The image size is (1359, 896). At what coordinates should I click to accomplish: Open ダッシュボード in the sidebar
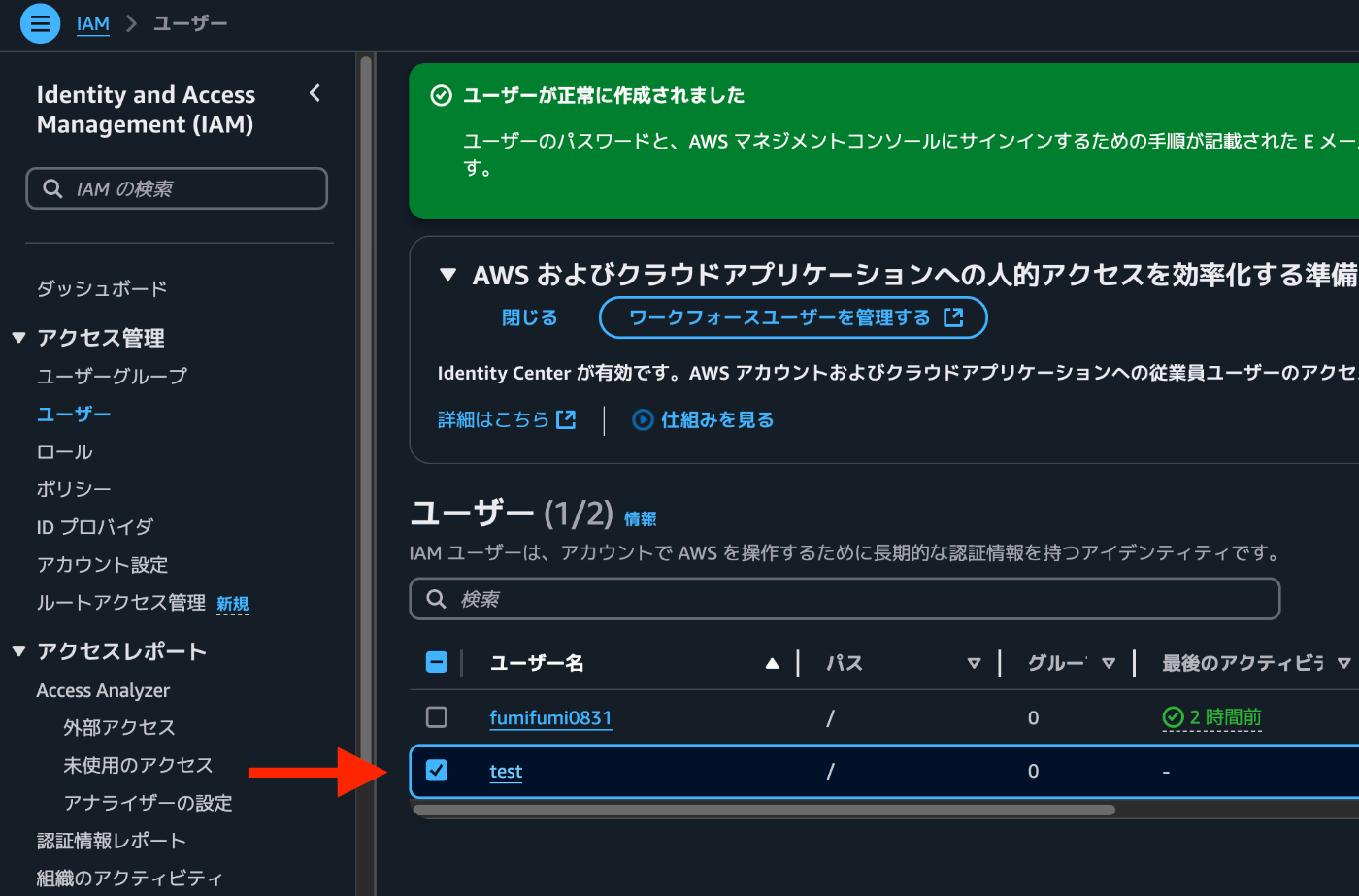pyautogui.click(x=102, y=288)
